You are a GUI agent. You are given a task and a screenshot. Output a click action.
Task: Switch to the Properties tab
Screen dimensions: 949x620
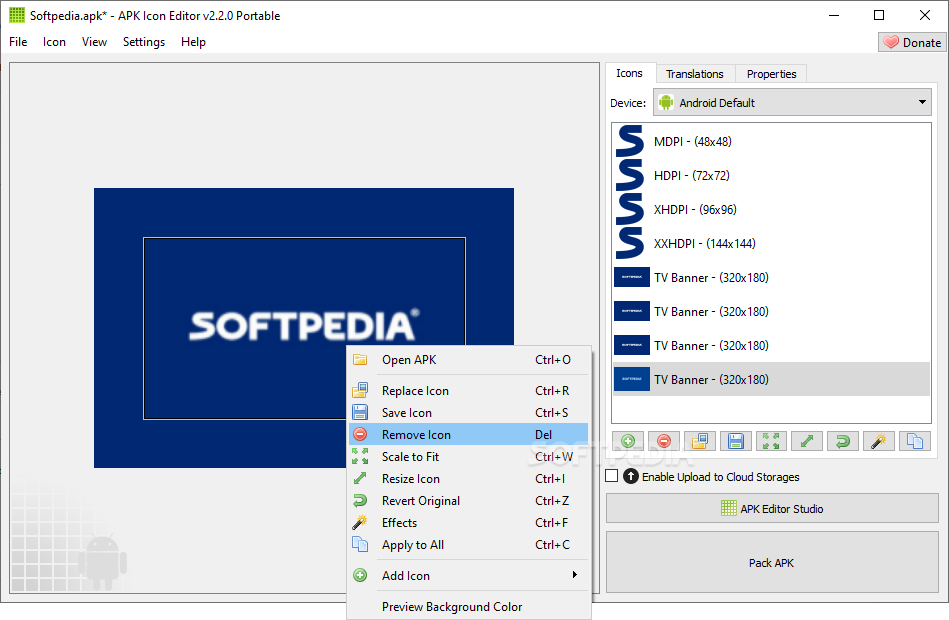pos(771,74)
